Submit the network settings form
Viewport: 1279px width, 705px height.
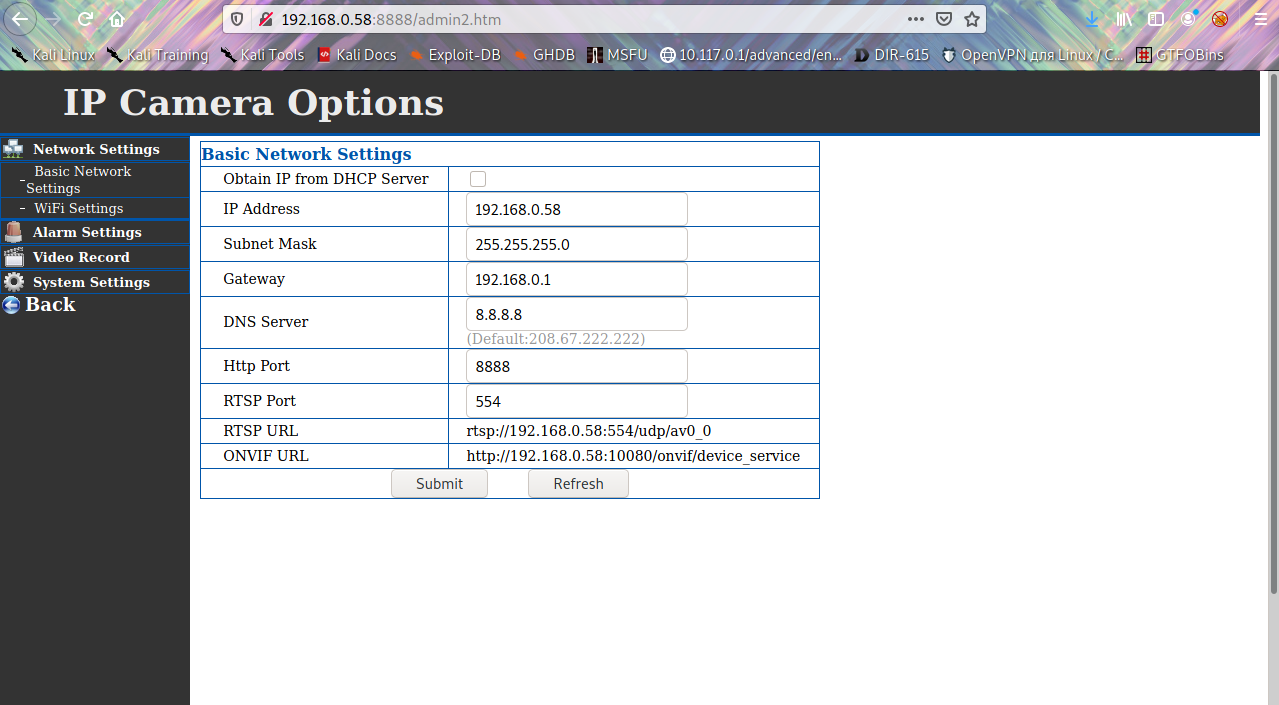(x=439, y=484)
